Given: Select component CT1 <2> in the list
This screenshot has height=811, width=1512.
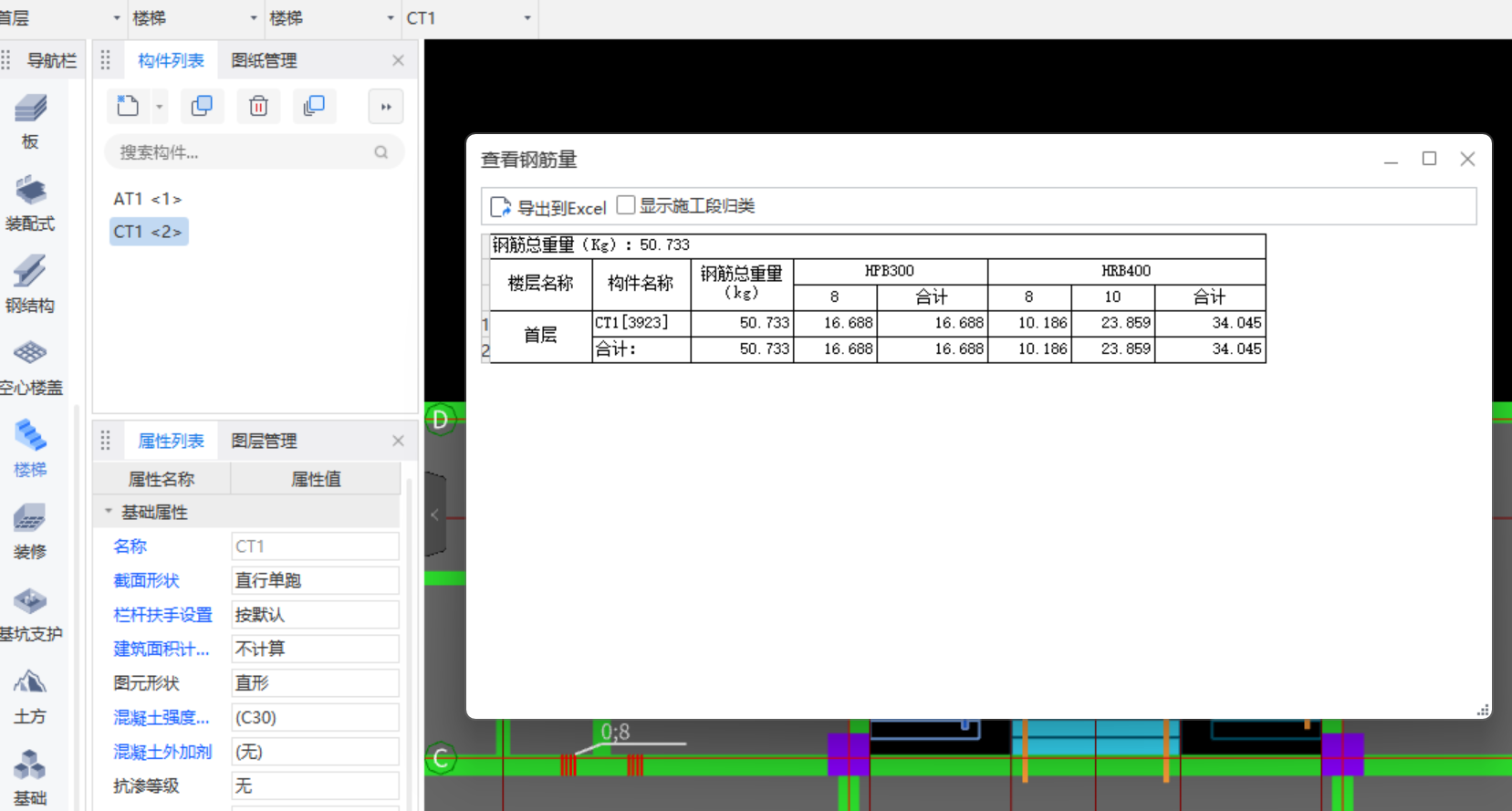Looking at the screenshot, I should coord(148,232).
